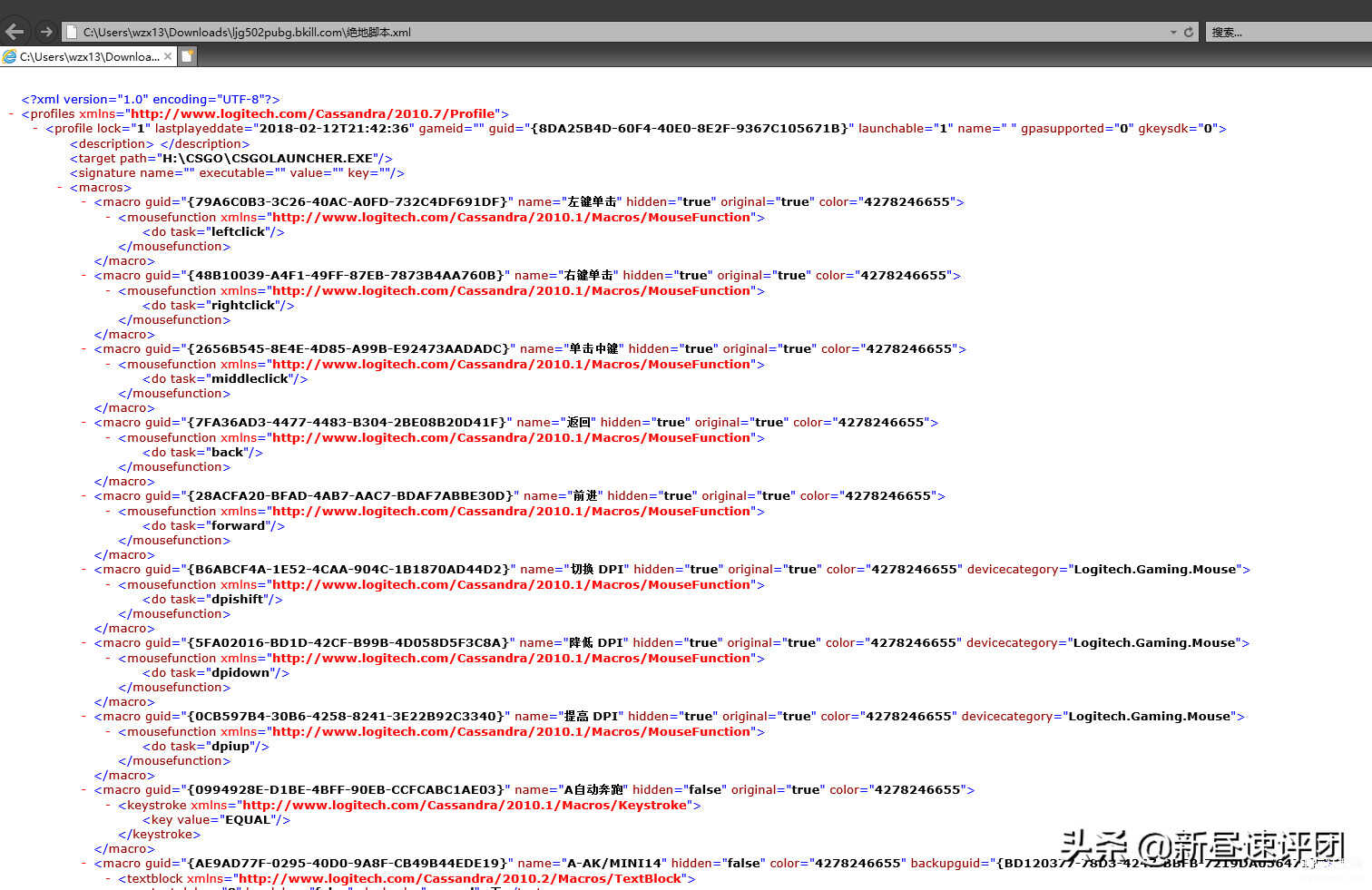Collapse mousefunction node above dpishift task
Viewport: 1372px width, 890px height.
point(109,585)
